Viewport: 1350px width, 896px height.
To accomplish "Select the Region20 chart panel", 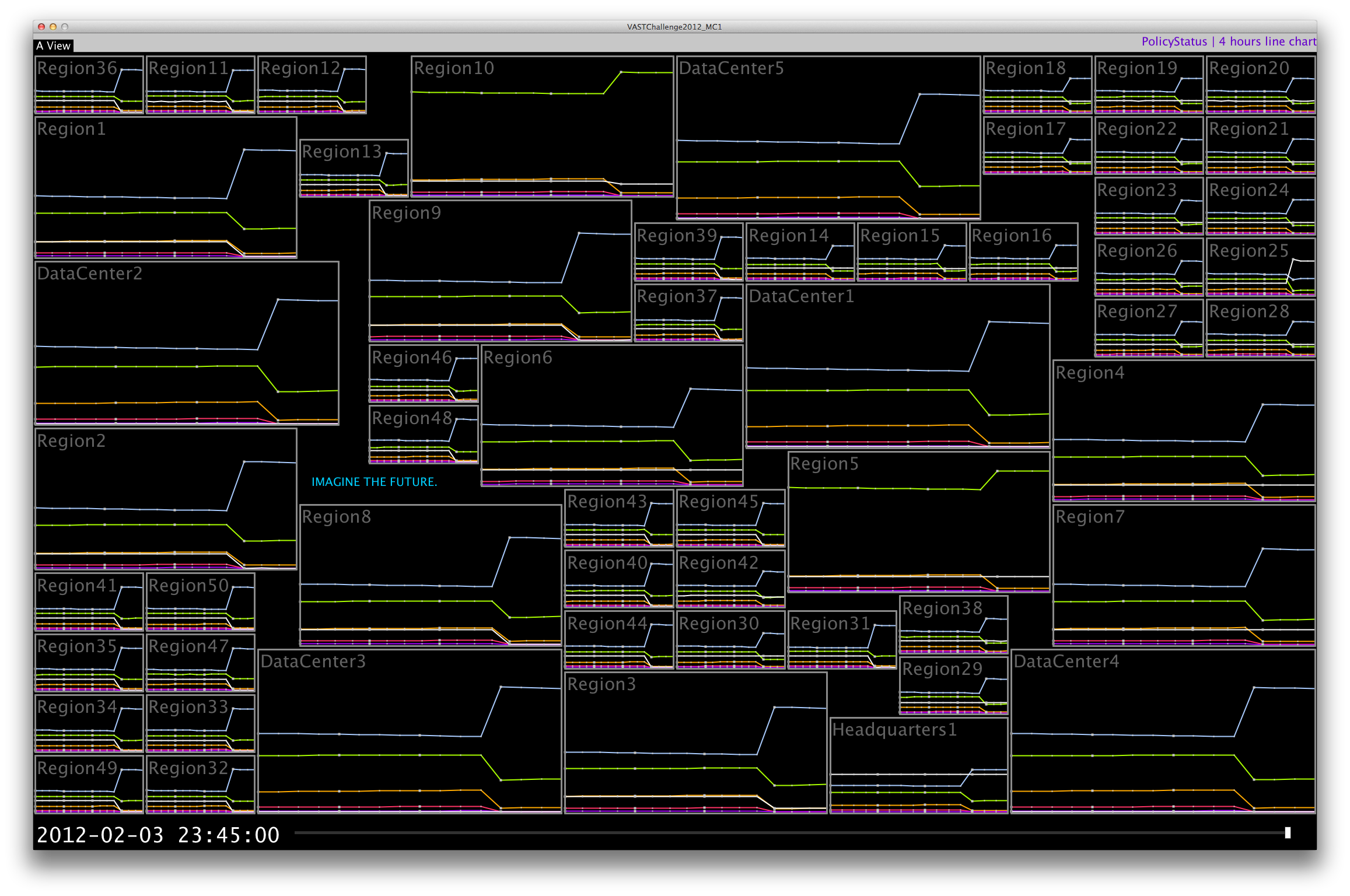I will (x=1261, y=85).
